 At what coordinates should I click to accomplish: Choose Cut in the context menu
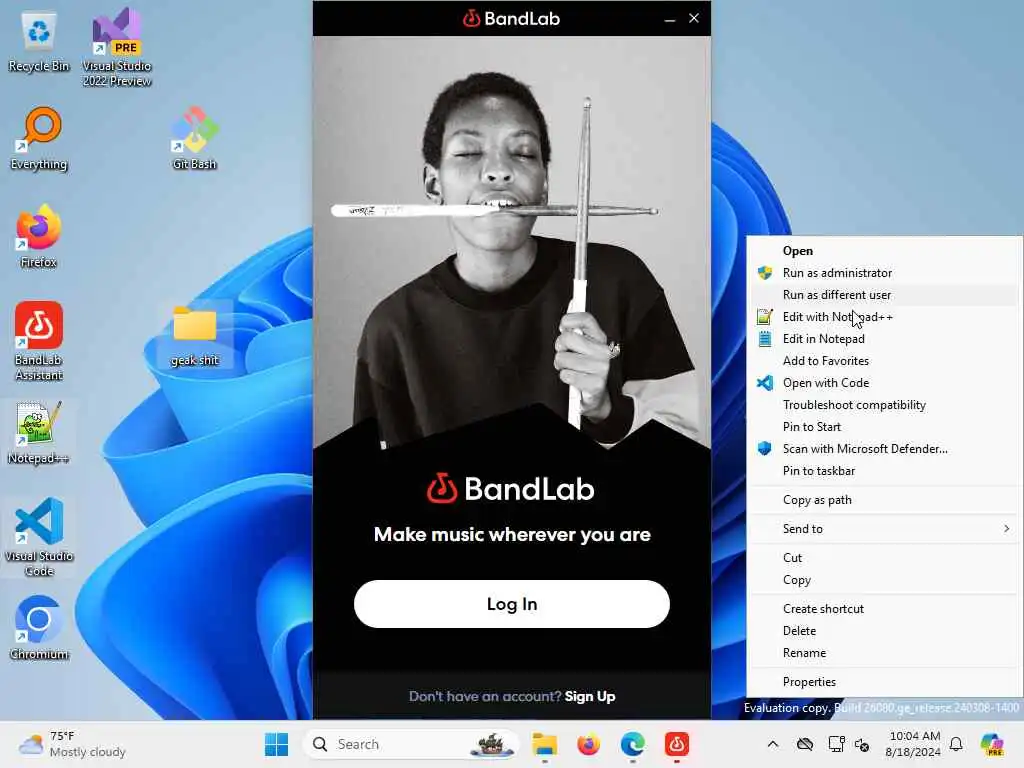(x=884, y=558)
